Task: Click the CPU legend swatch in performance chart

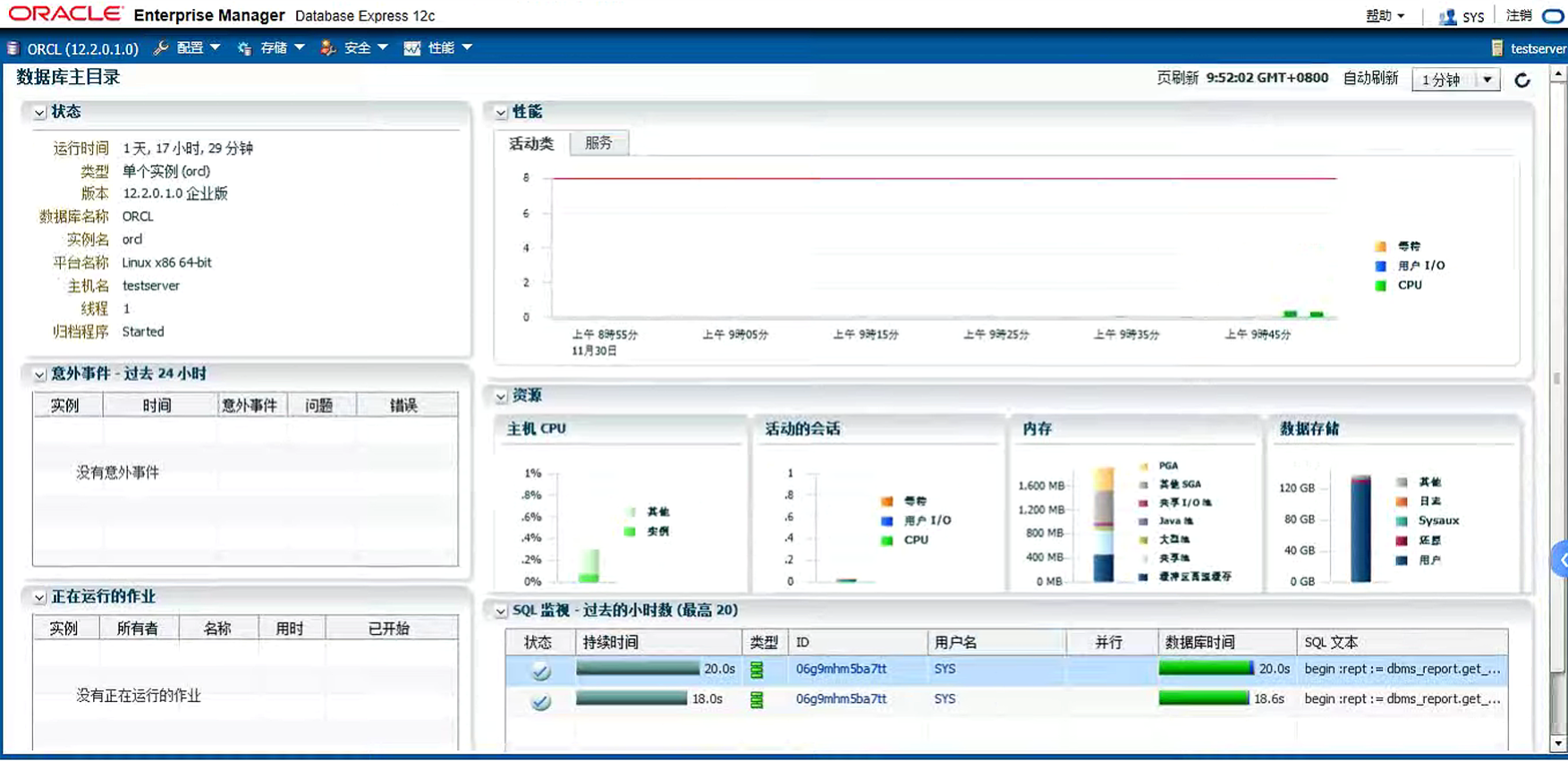Action: tap(1380, 285)
